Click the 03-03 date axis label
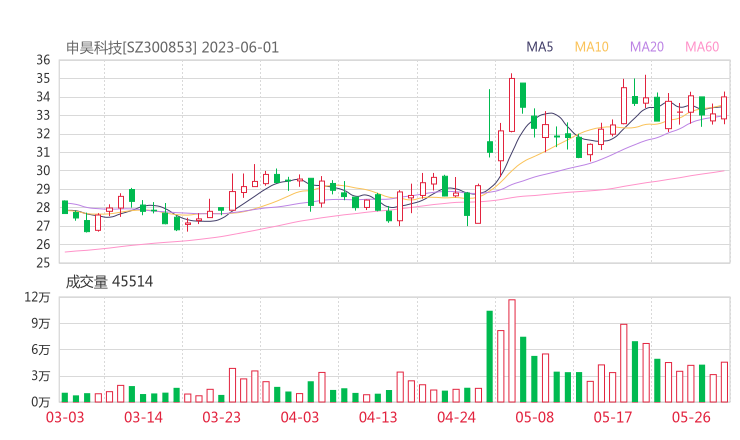740x440 pixels. (x=65, y=417)
